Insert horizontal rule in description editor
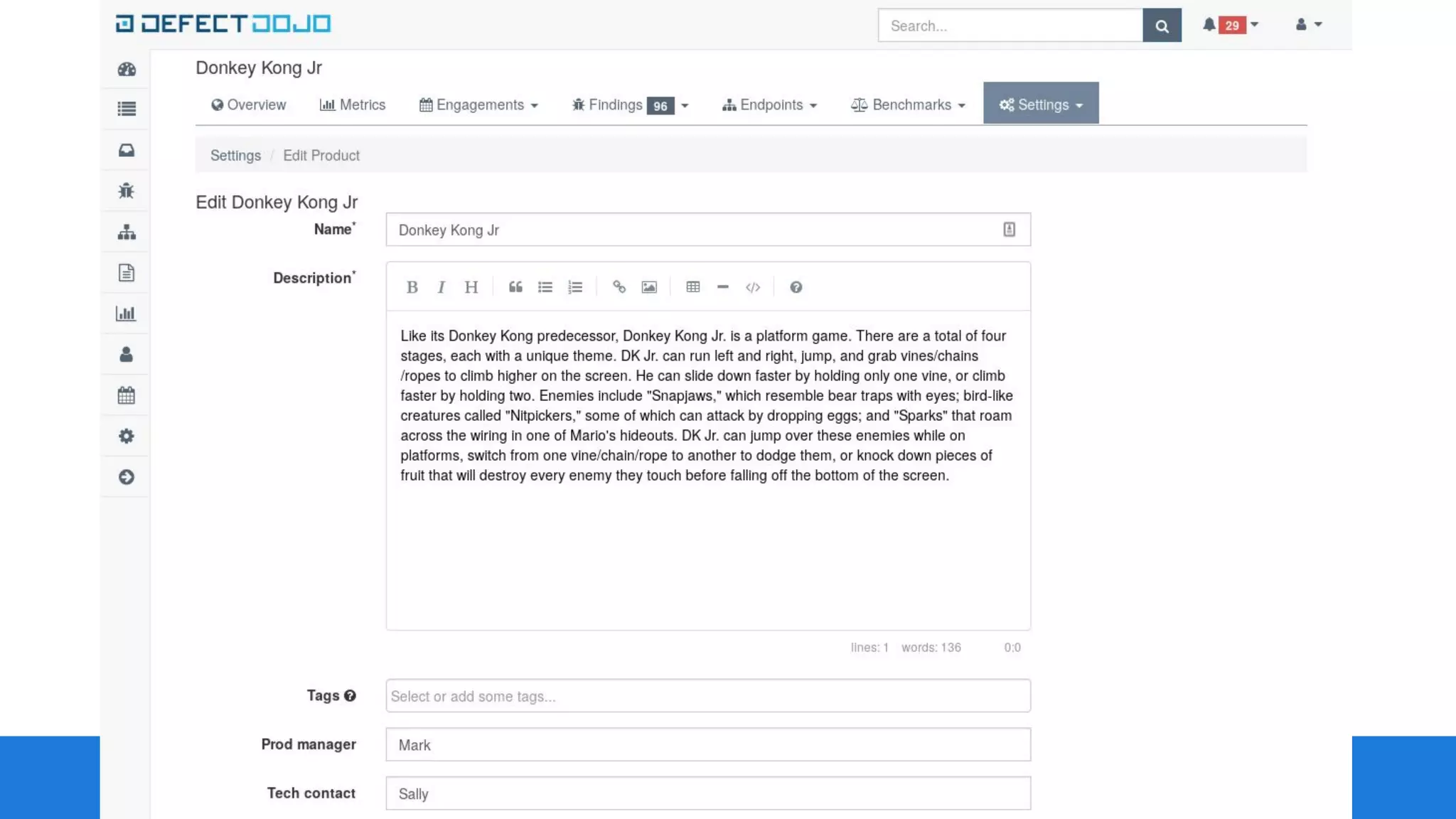Viewport: 1456px width, 819px height. (723, 287)
